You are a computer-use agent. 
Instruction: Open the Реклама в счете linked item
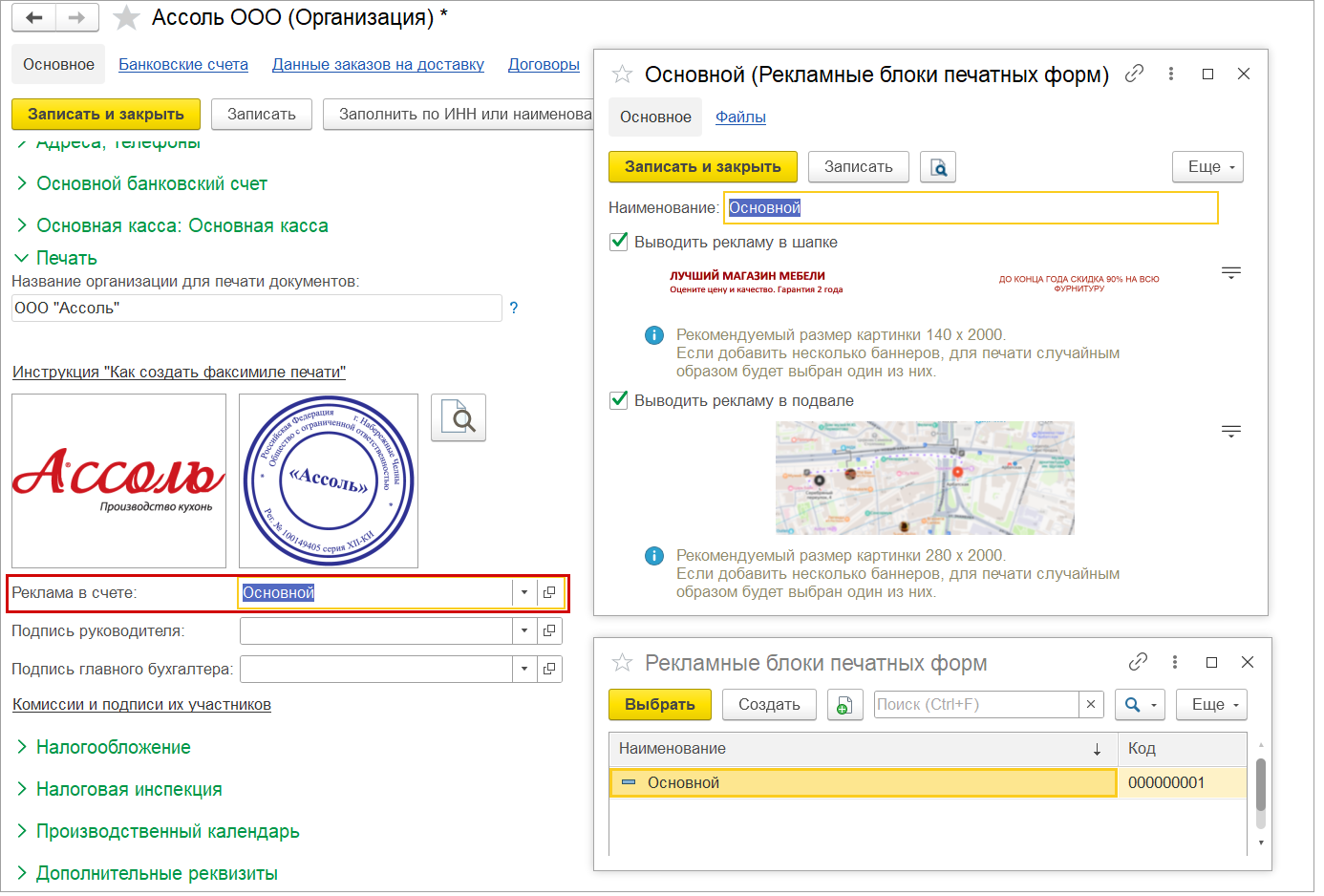(x=549, y=592)
